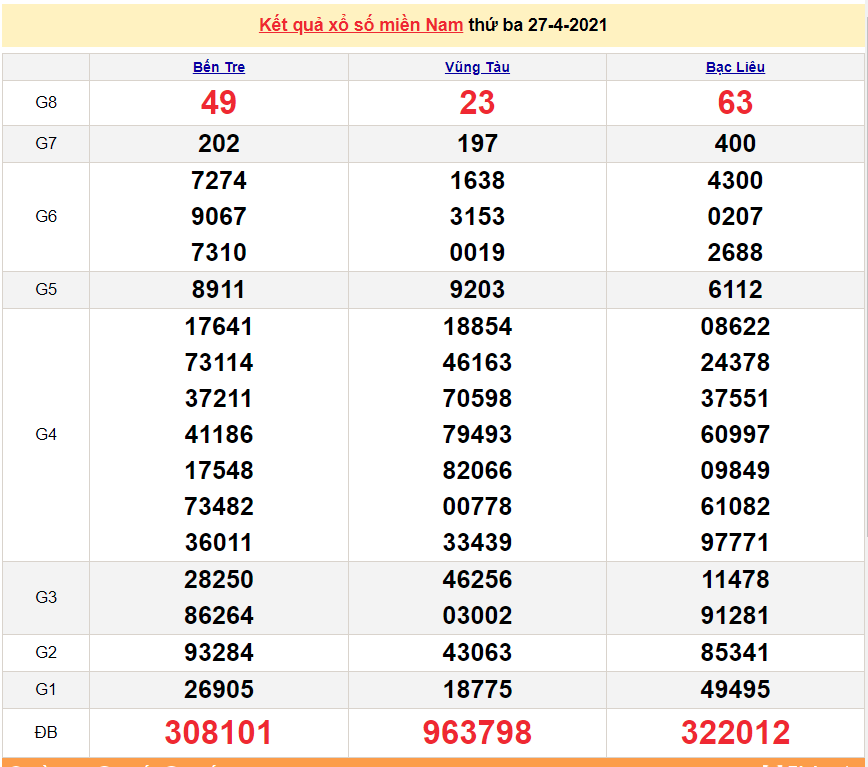Select G4 number 41186
The height and width of the screenshot is (767, 868).
219,434
